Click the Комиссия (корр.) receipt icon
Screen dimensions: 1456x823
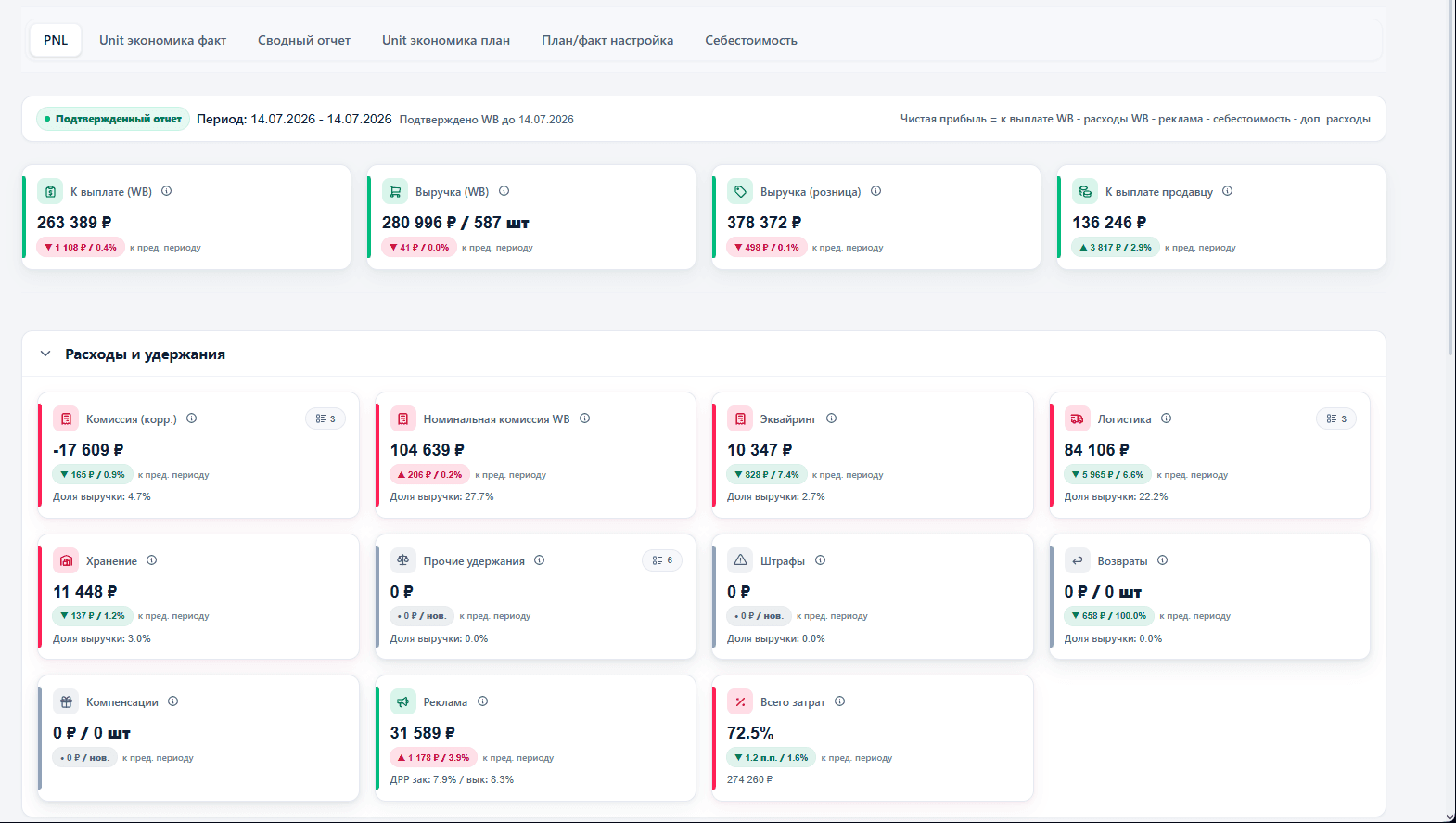[x=66, y=418]
